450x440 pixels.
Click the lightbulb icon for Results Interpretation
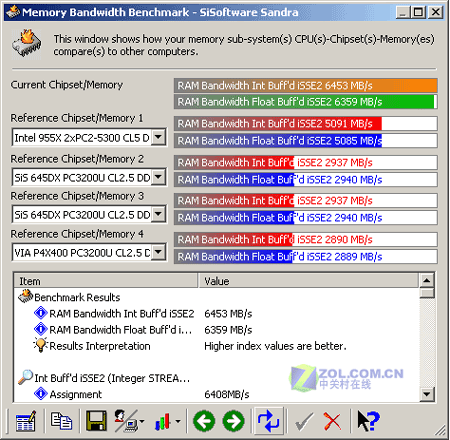click(41, 345)
